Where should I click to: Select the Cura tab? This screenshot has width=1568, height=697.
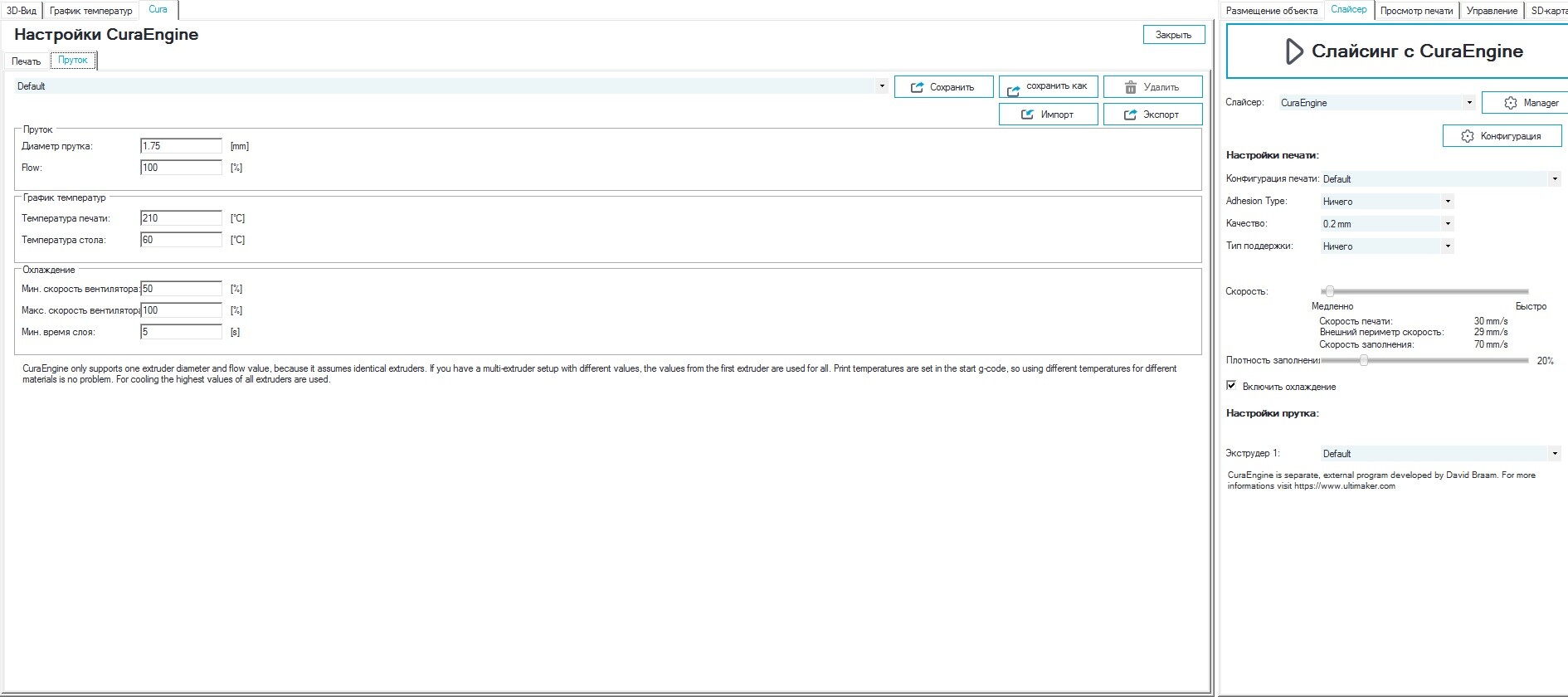click(x=158, y=10)
